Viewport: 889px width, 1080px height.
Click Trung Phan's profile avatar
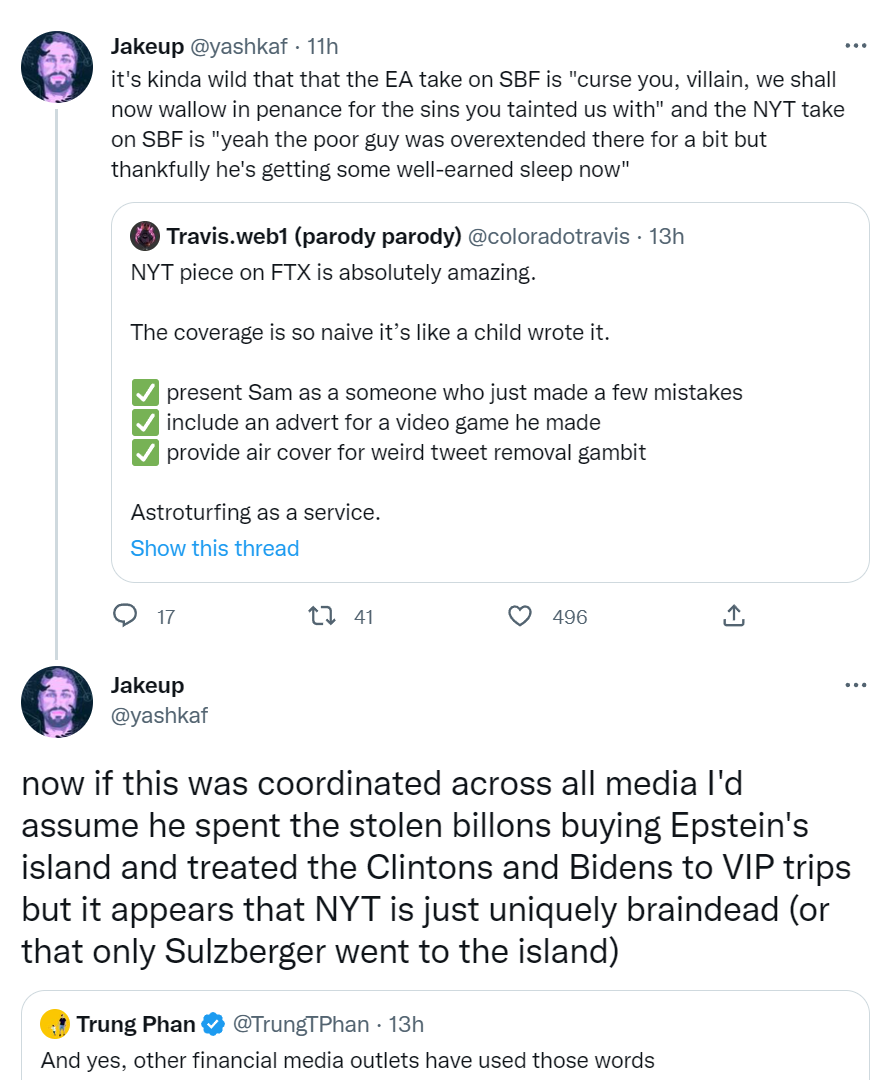coord(54,1024)
